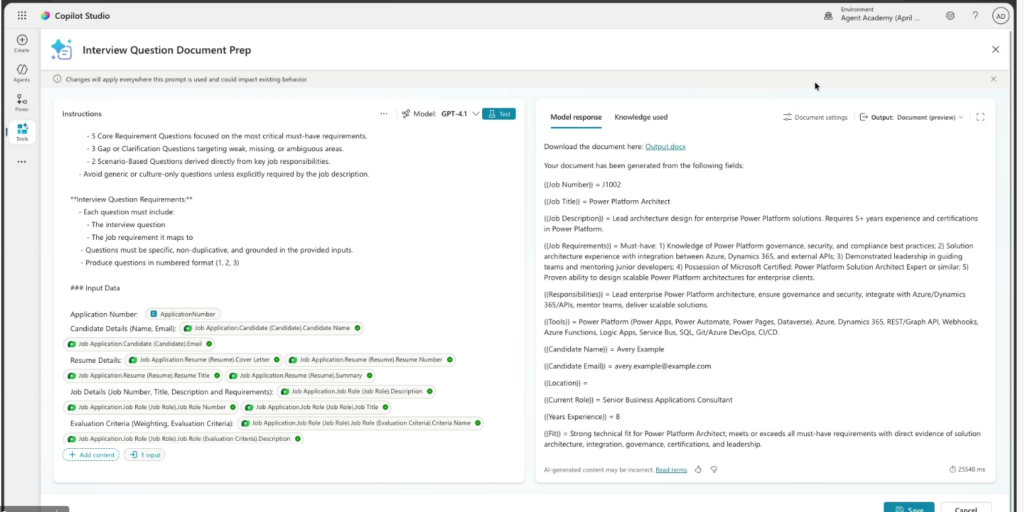Open the Instructions panel ellipsis menu

(384, 114)
